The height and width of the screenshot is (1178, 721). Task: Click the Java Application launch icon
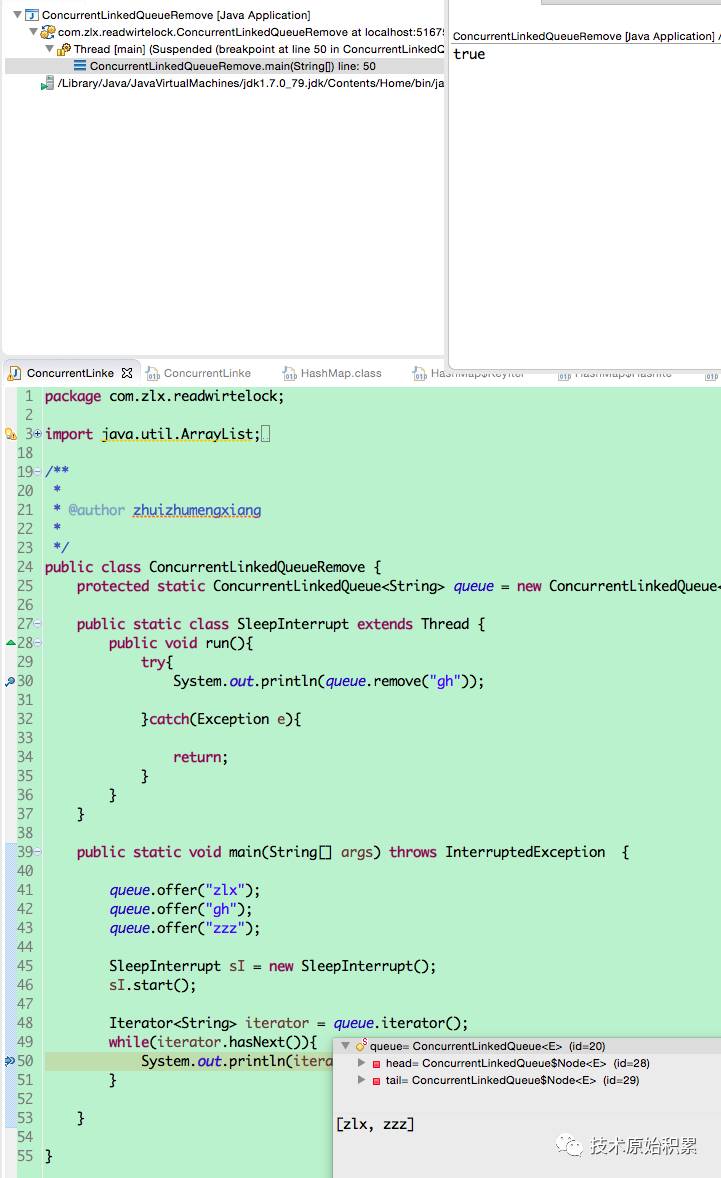coord(32,14)
